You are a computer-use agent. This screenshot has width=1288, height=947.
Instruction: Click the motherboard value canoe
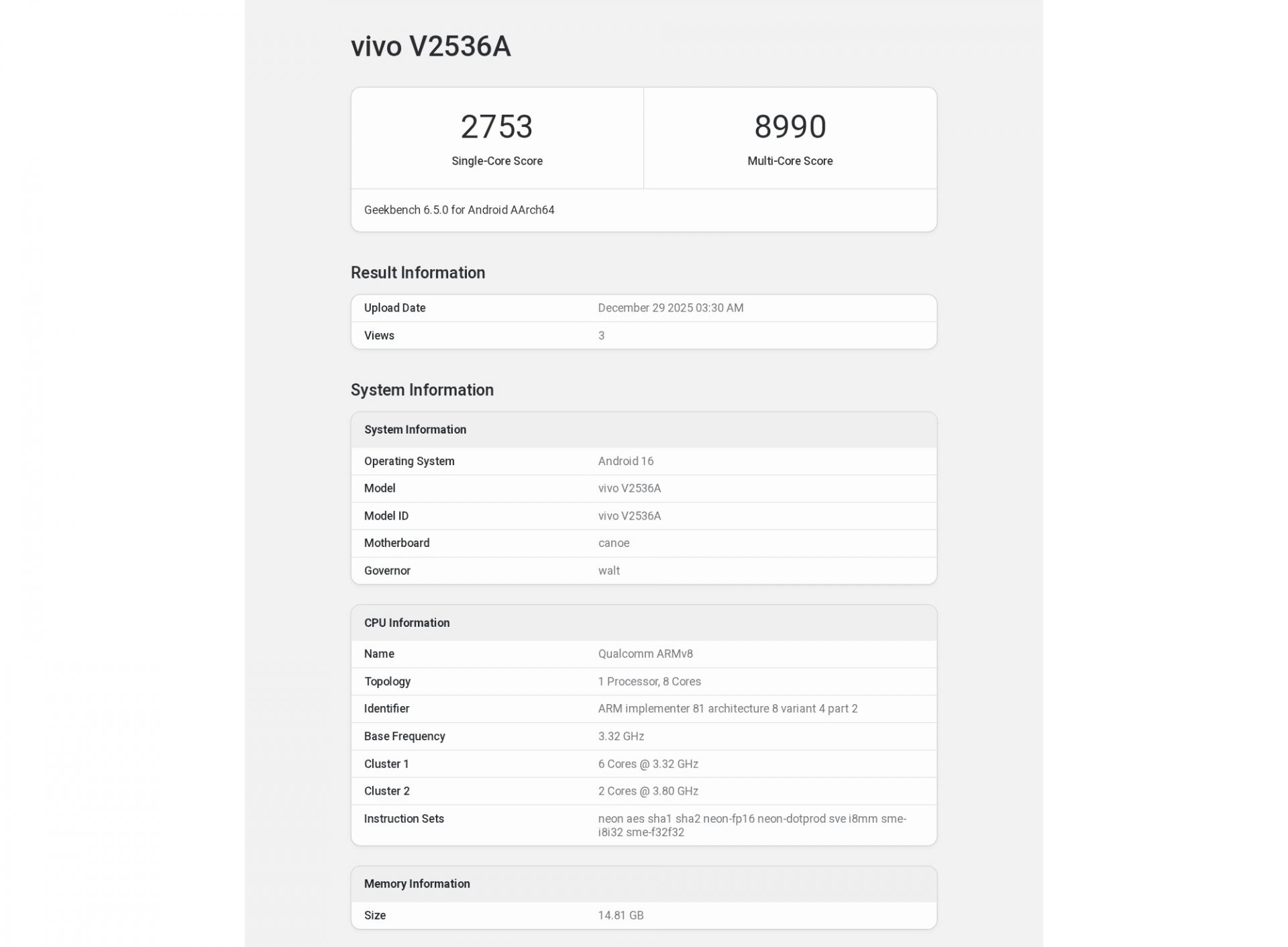613,543
